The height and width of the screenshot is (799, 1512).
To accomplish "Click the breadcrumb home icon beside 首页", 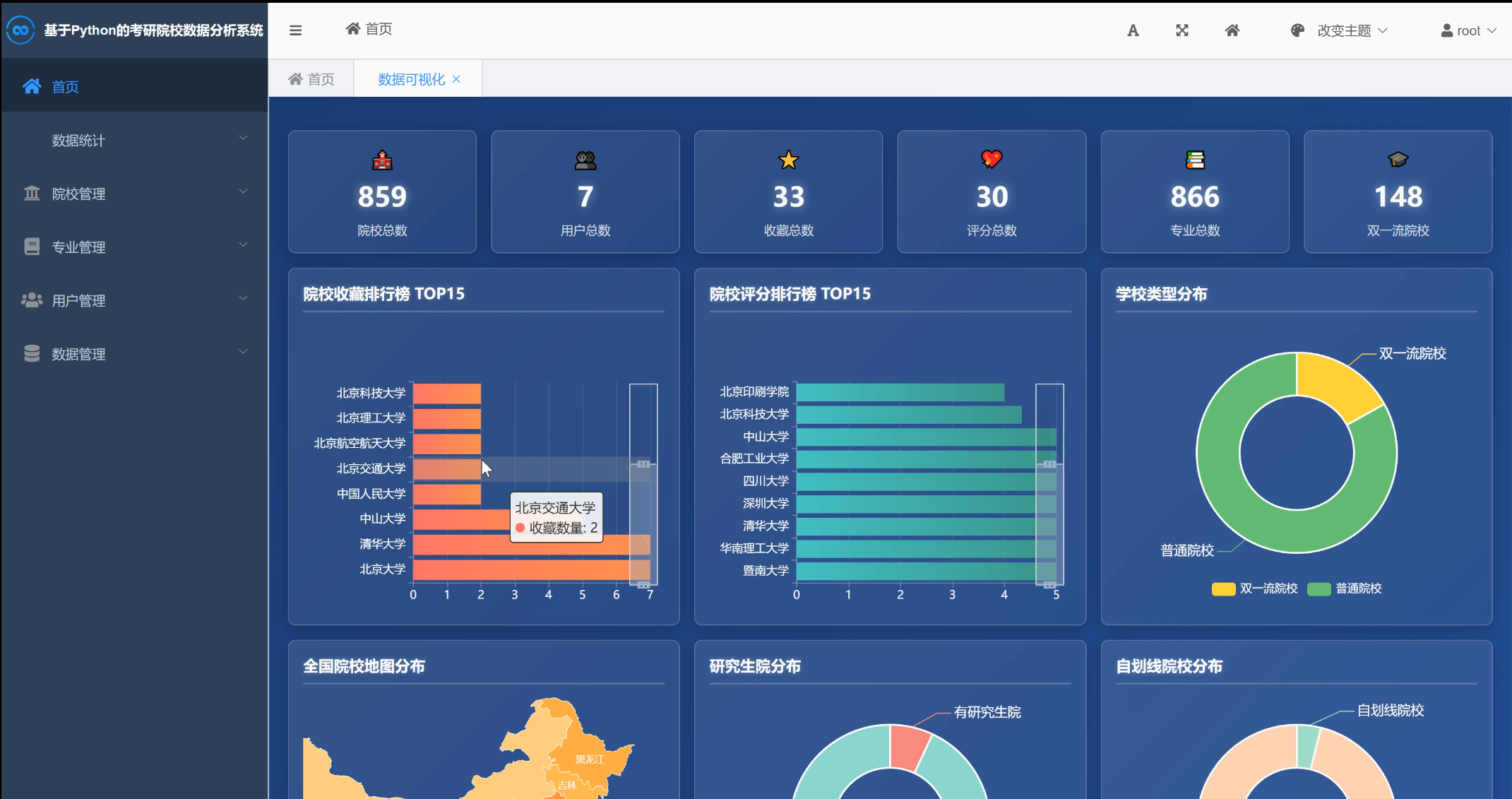I will (x=352, y=28).
